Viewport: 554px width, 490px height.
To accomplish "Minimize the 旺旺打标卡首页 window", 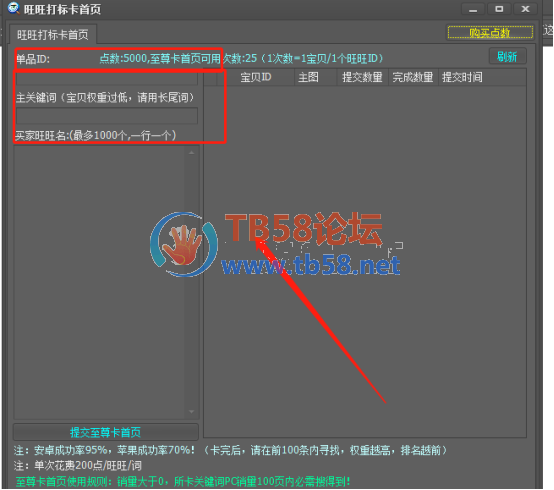I will (473, 9).
